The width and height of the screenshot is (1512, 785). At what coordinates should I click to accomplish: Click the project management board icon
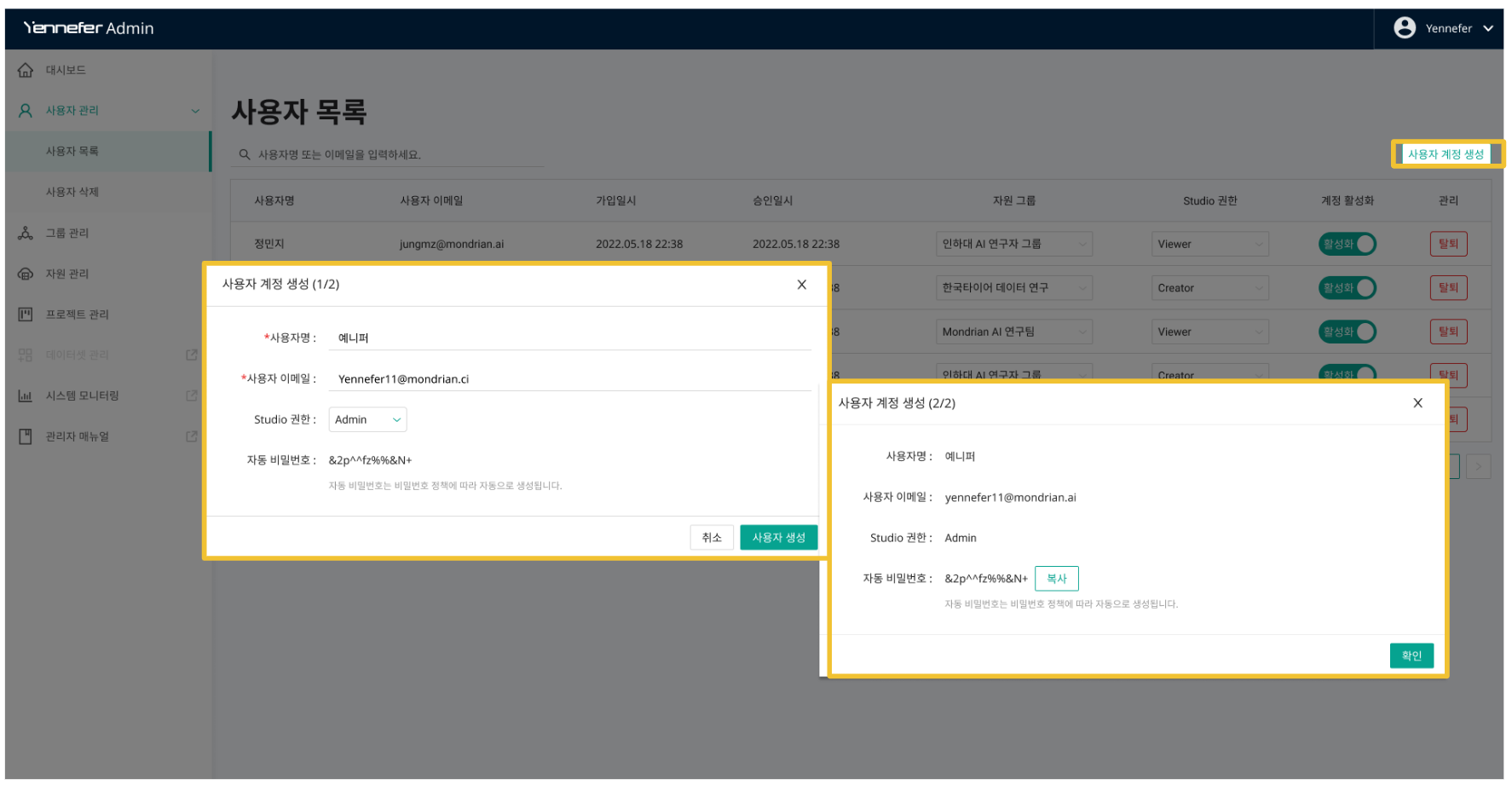(x=26, y=315)
